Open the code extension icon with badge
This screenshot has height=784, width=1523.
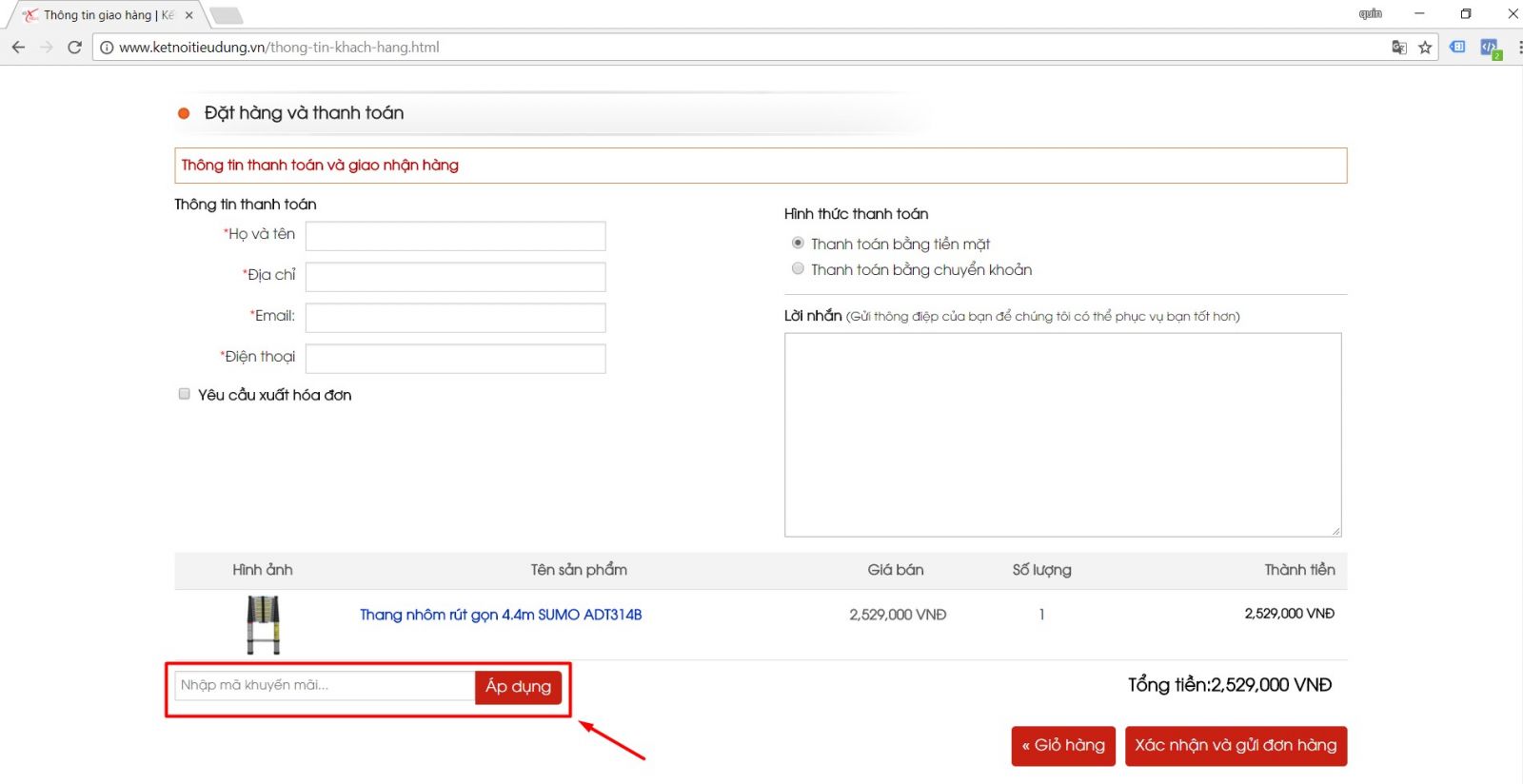[x=1490, y=48]
